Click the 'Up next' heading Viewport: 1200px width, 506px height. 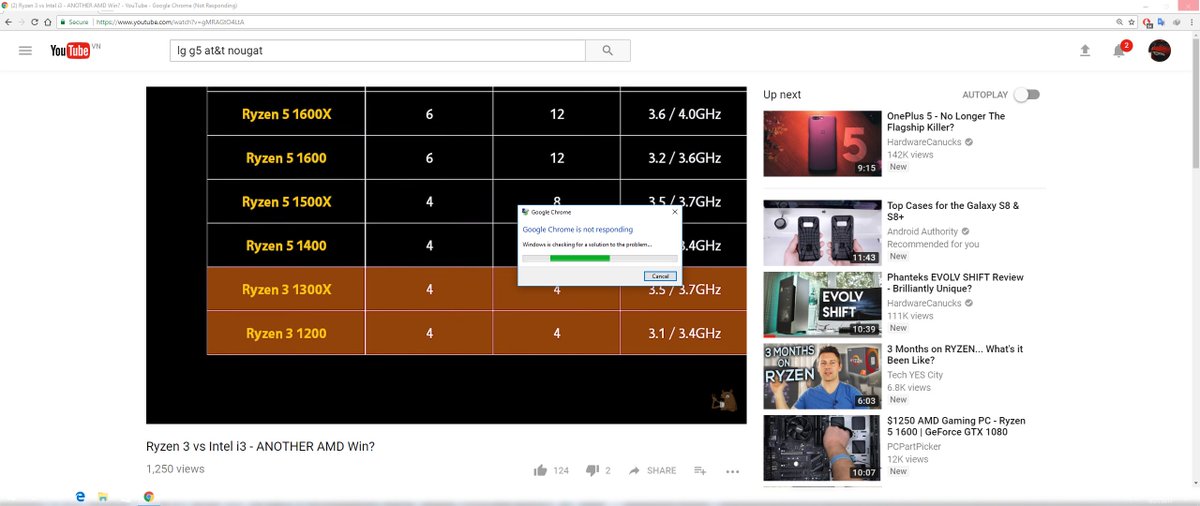[782, 94]
